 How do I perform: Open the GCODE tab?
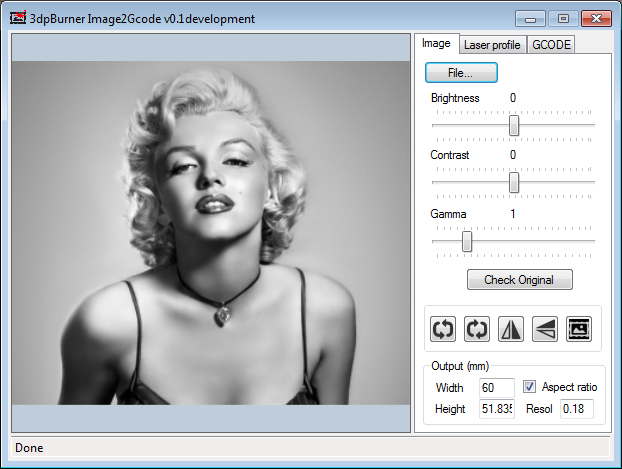click(x=551, y=45)
